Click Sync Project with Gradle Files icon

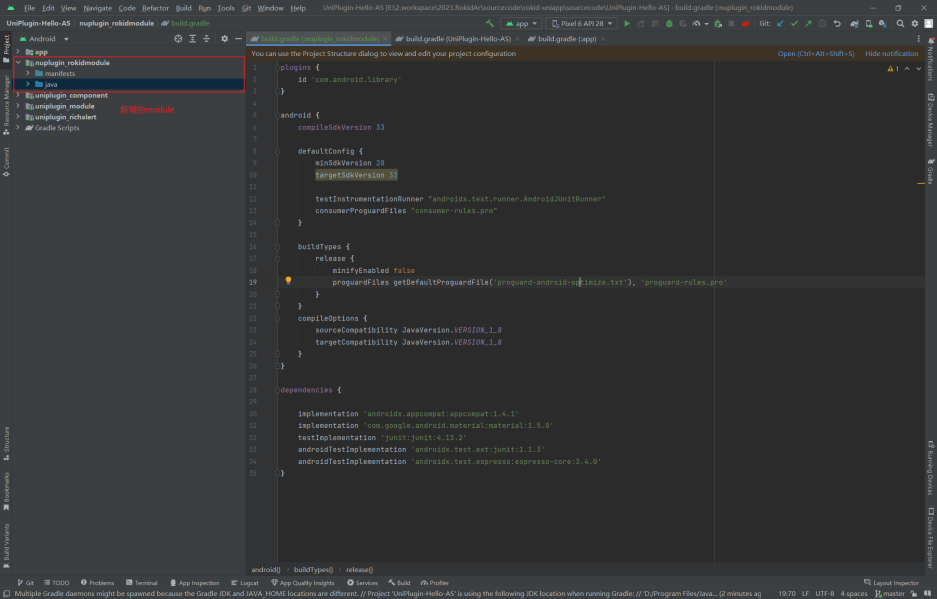[x=855, y=23]
